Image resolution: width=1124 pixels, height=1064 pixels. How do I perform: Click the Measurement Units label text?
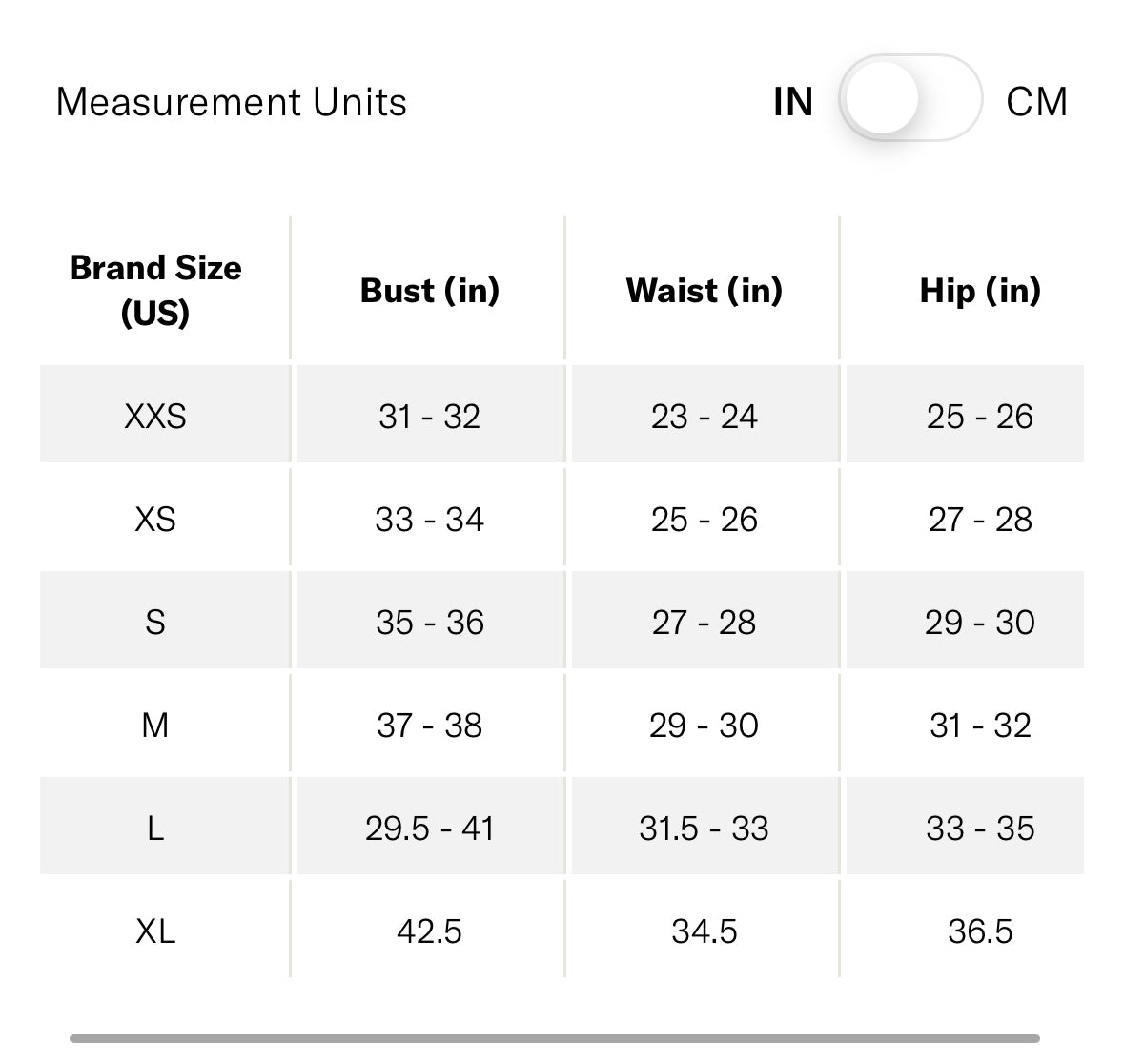[232, 102]
